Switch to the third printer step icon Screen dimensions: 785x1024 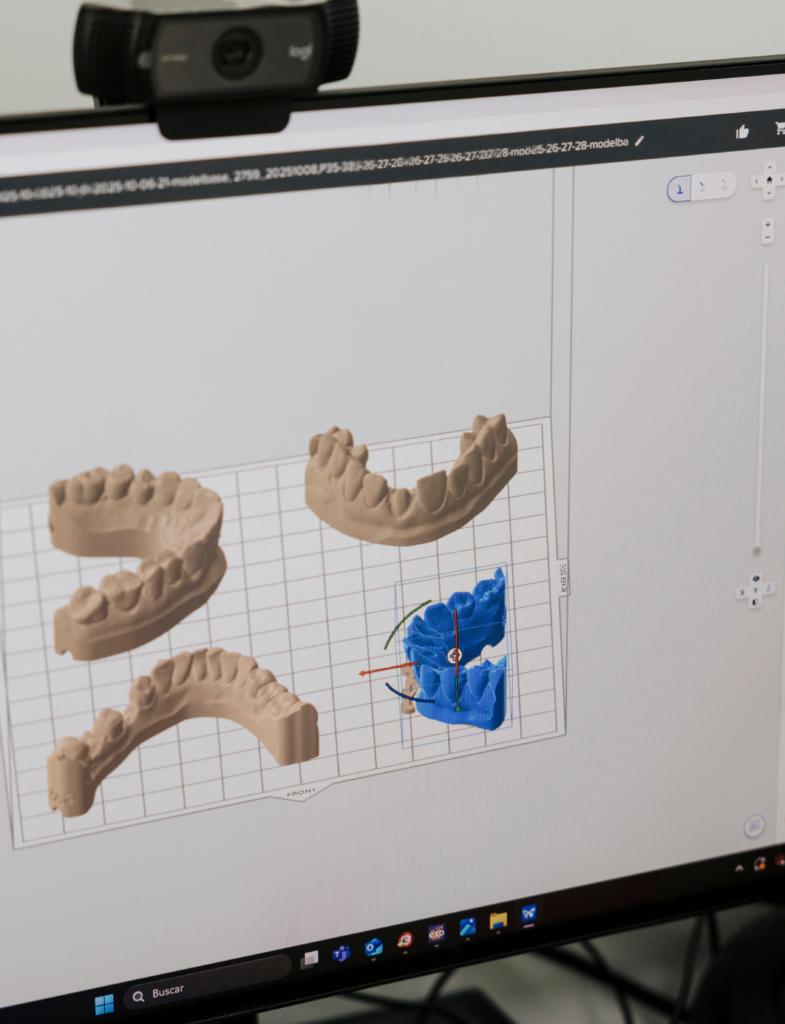click(x=726, y=184)
